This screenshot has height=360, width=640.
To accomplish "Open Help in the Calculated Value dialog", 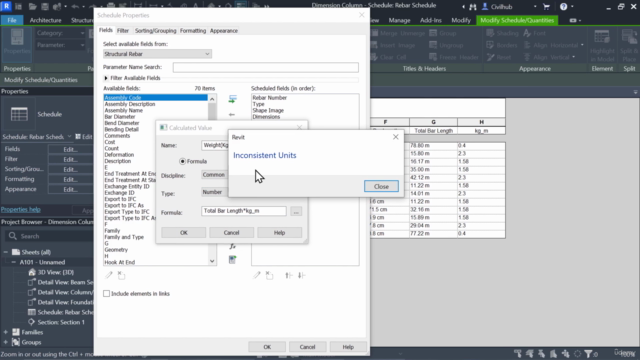I will 279,233.
